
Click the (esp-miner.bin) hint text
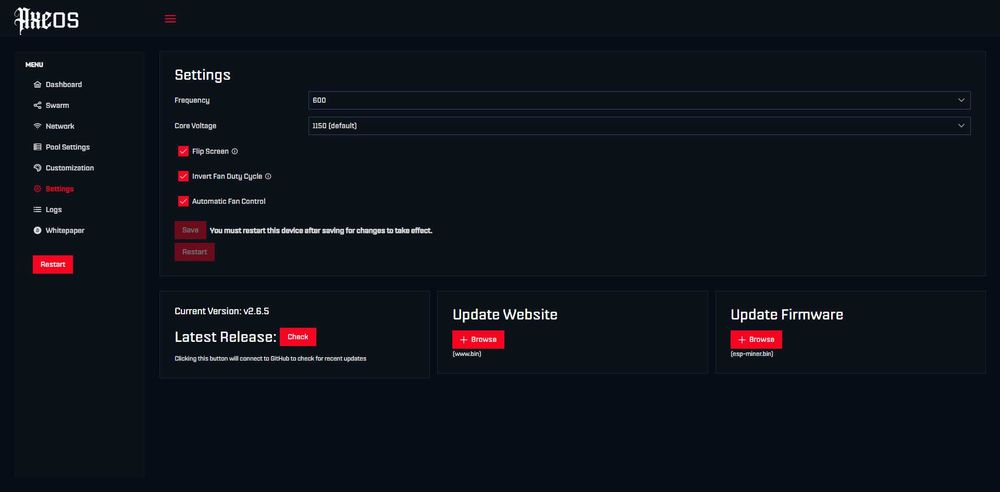752,354
